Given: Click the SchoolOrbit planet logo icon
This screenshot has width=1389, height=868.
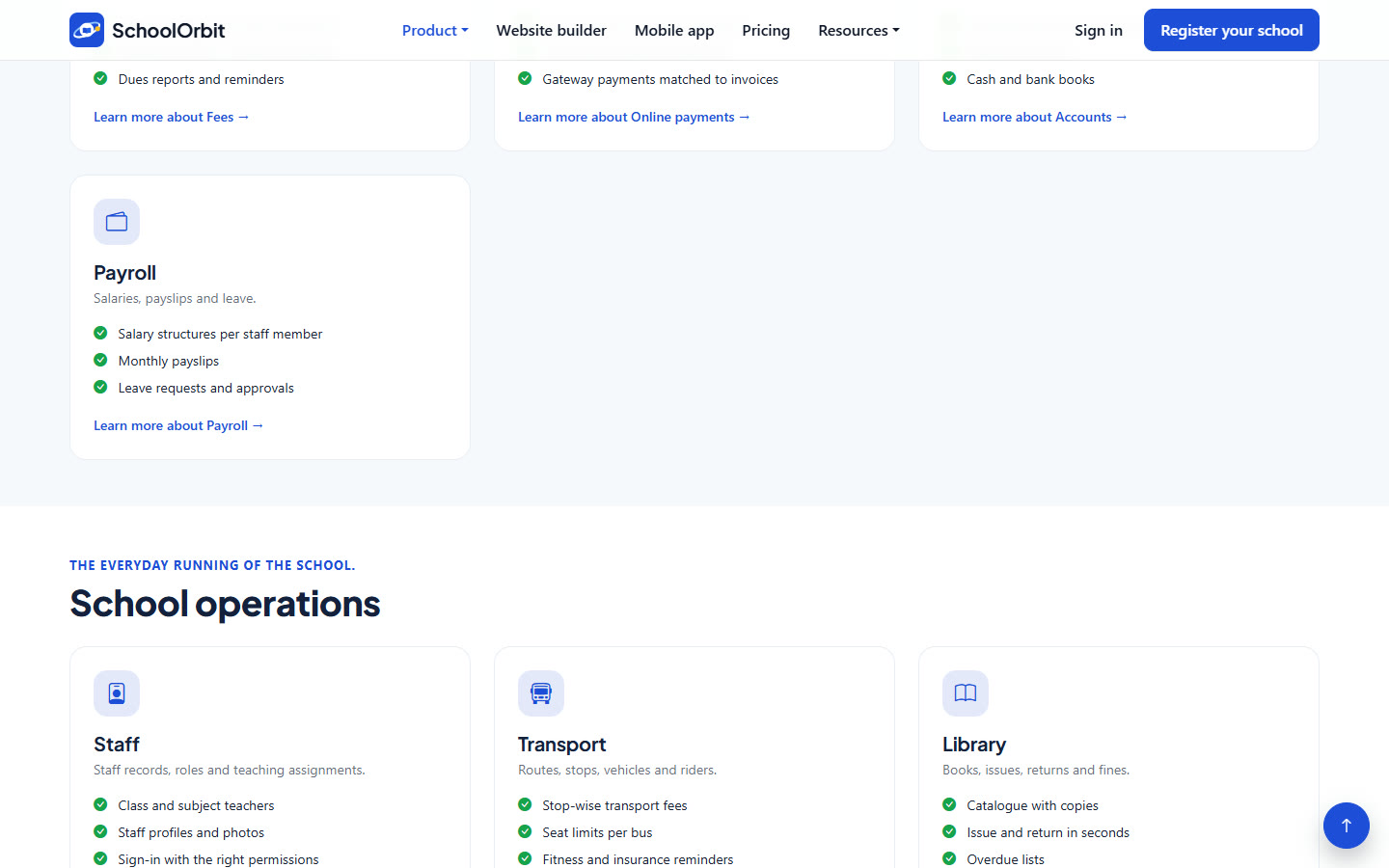Looking at the screenshot, I should coord(87,30).
